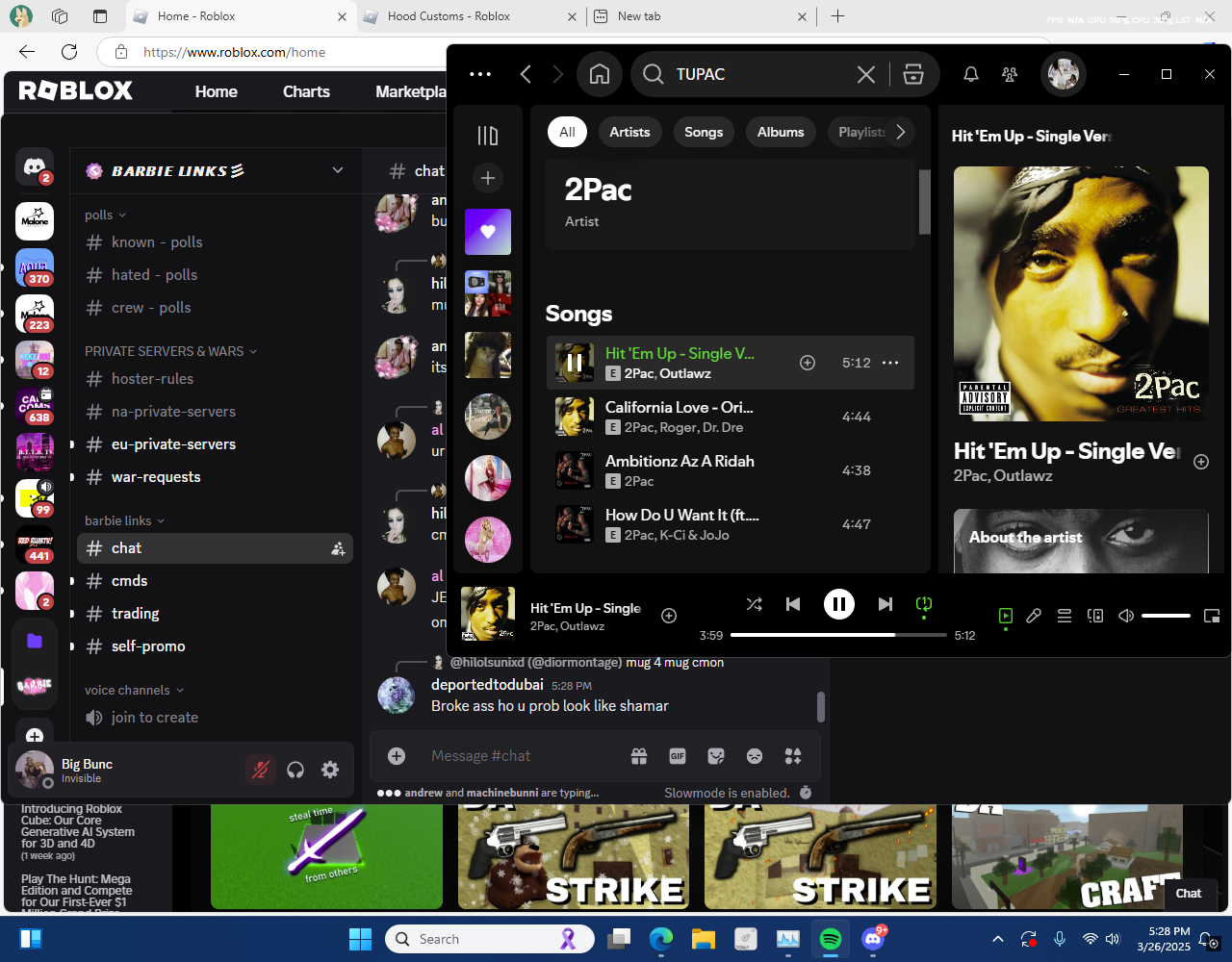The width and height of the screenshot is (1232, 962).
Task: Toggle Now Playing view button
Action: tap(1006, 616)
